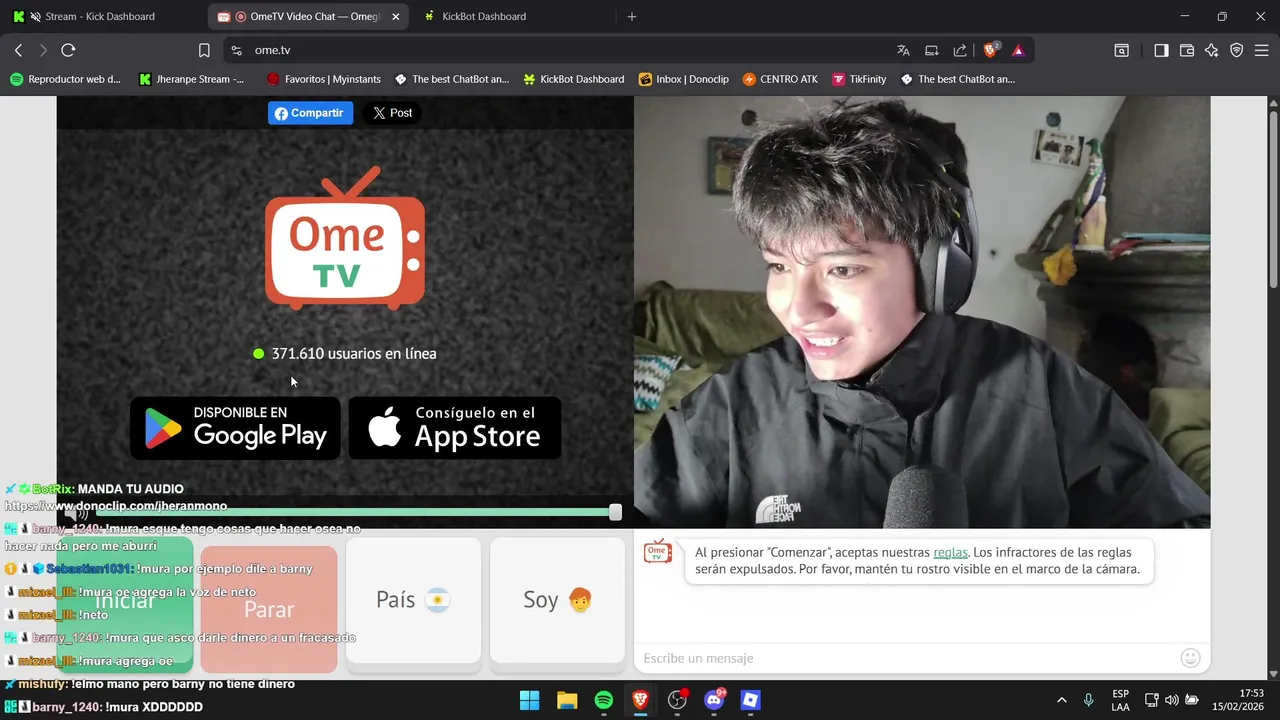Switch to KickBot Dashboard tab
Image resolution: width=1280 pixels, height=720 pixels.
coord(484,16)
